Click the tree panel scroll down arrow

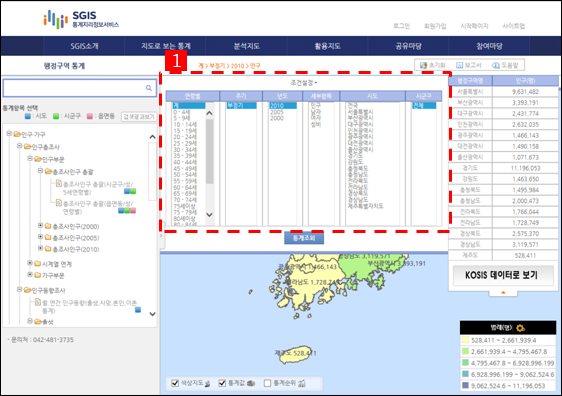click(x=152, y=314)
